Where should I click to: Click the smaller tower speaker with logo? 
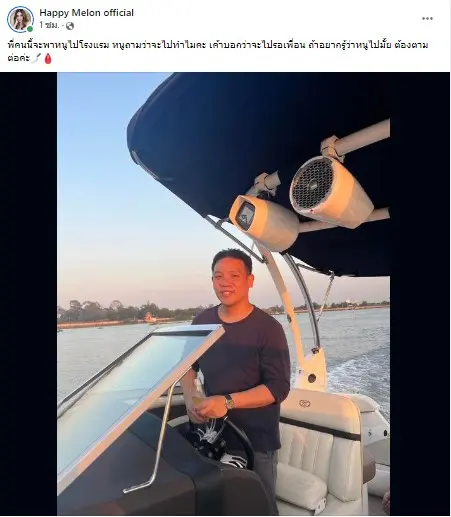tap(263, 221)
